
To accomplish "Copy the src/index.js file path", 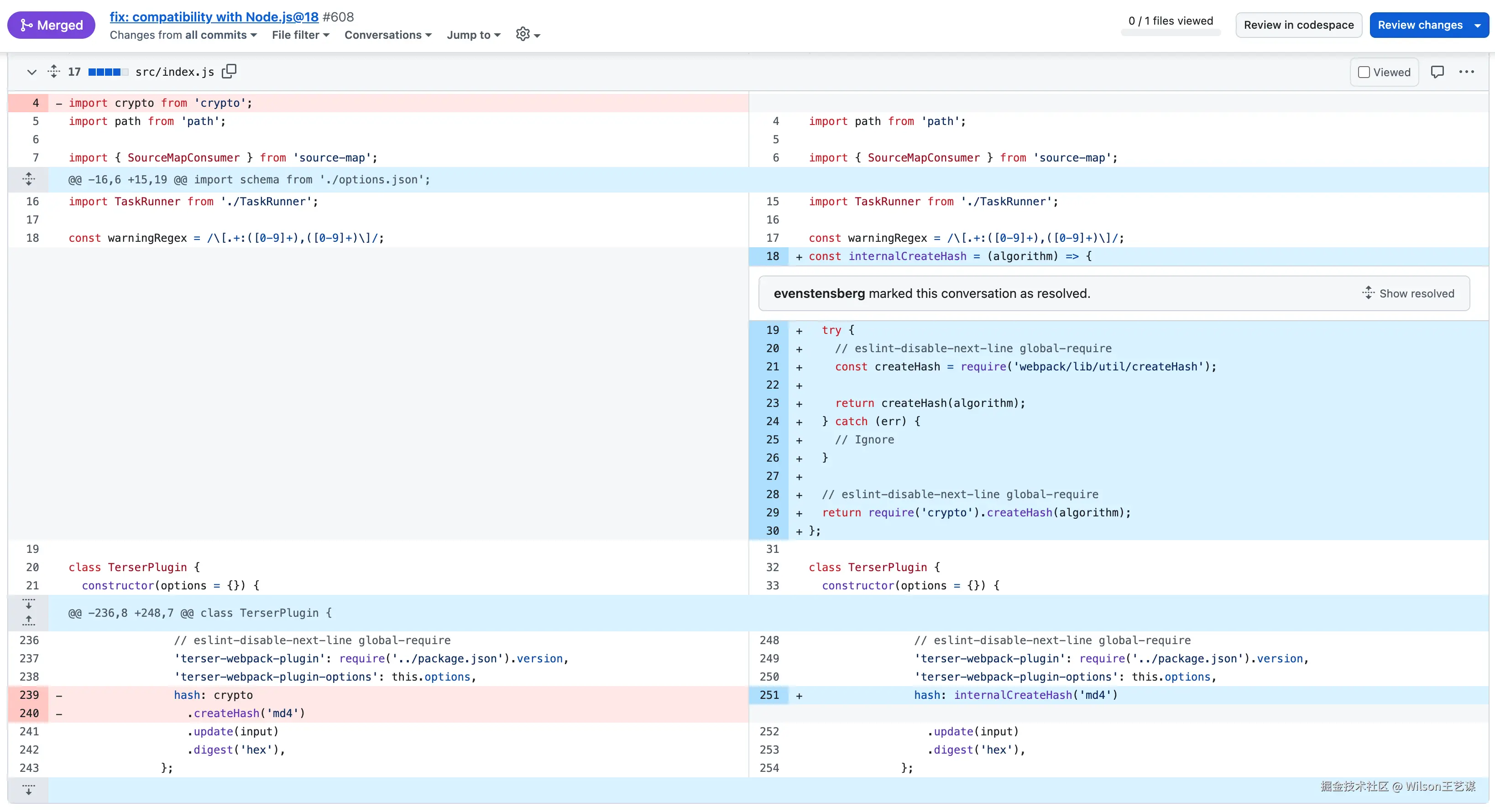I will click(x=229, y=71).
